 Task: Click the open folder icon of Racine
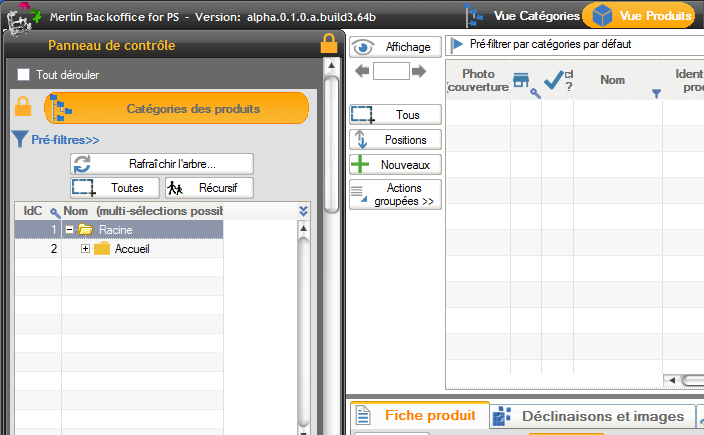click(85, 229)
